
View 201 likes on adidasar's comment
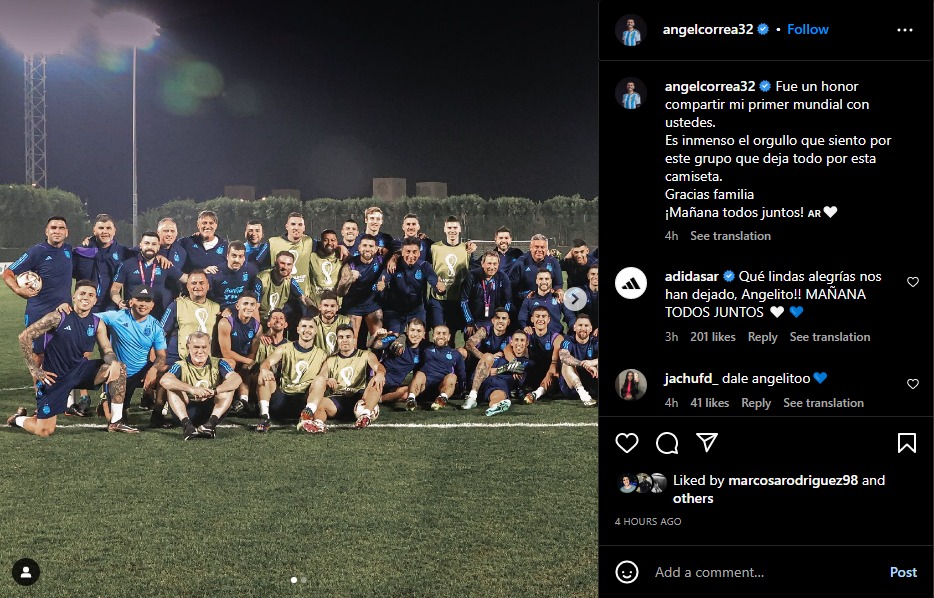(712, 337)
